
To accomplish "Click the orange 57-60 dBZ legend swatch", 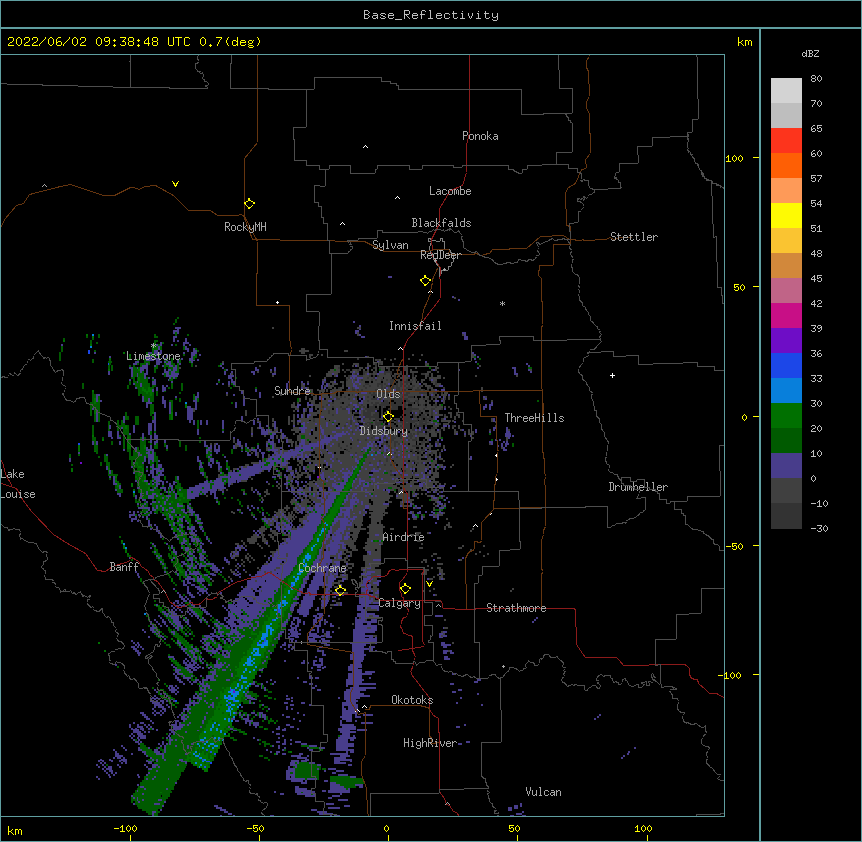I will pyautogui.click(x=786, y=166).
